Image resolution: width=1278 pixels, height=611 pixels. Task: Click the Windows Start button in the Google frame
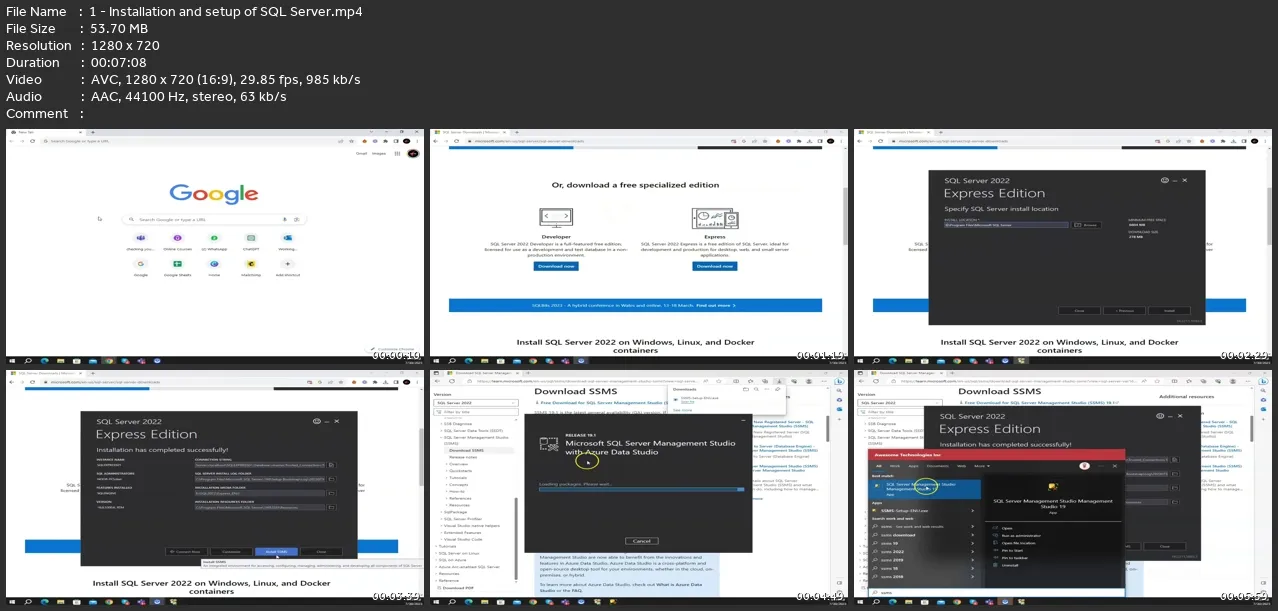14,360
